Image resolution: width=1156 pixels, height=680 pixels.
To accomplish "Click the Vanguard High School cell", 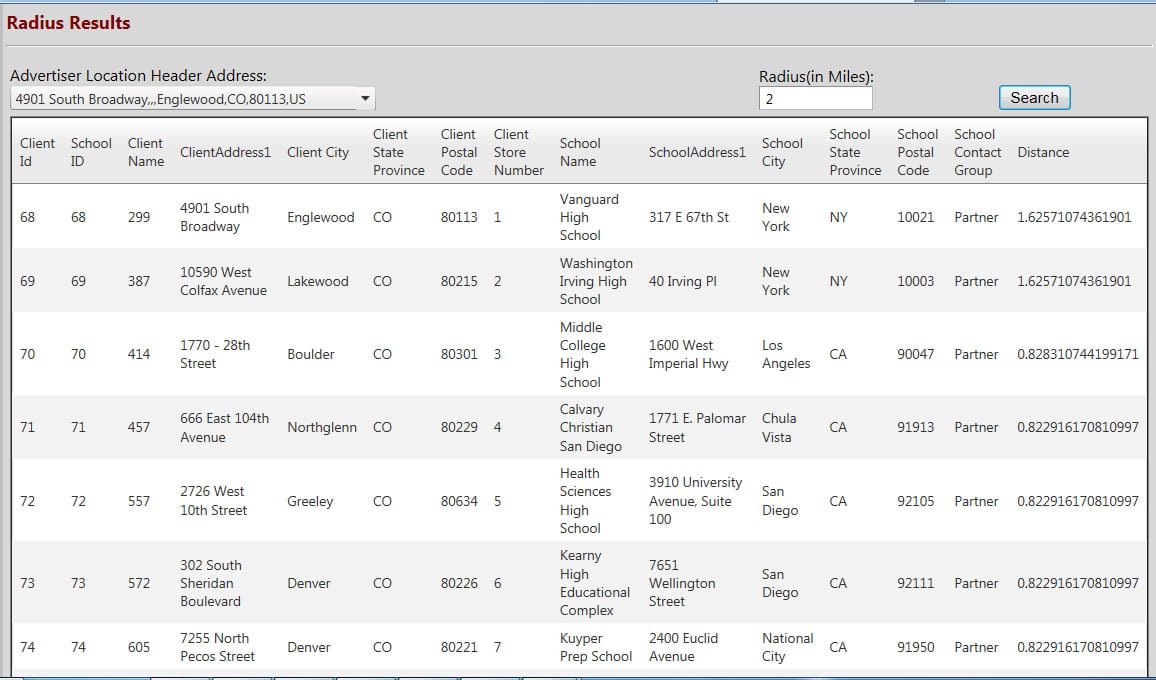I will 589,217.
